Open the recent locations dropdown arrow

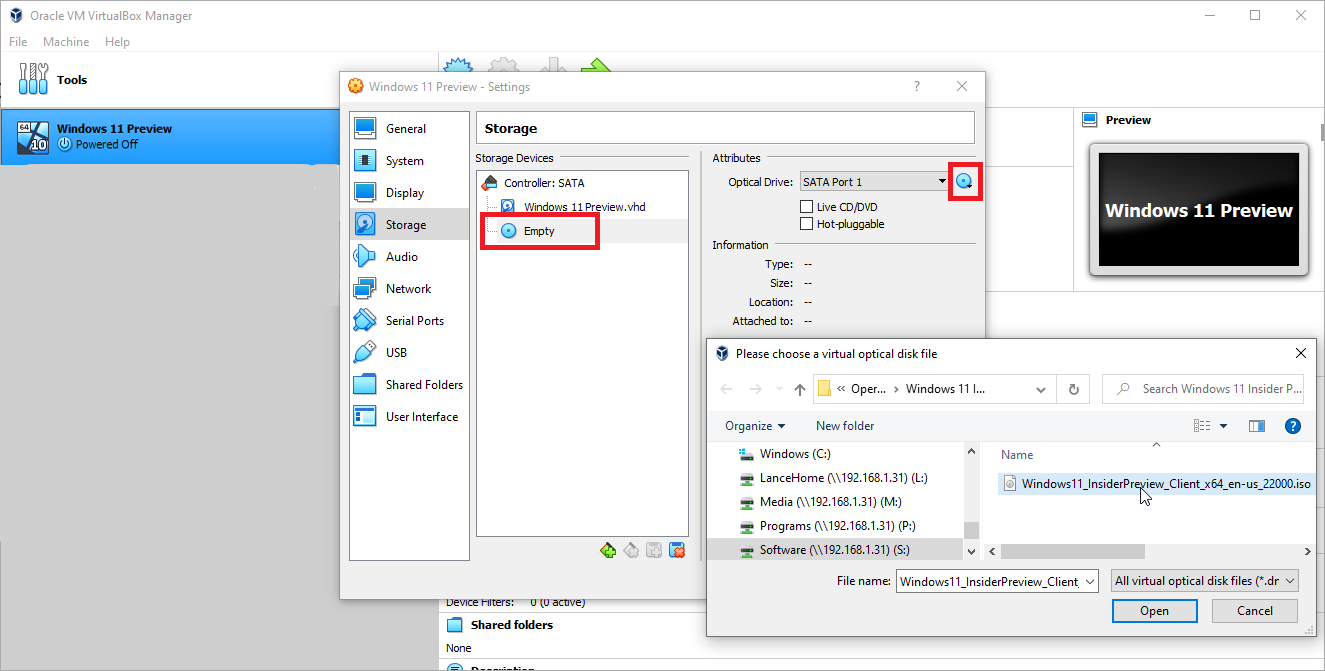point(779,390)
